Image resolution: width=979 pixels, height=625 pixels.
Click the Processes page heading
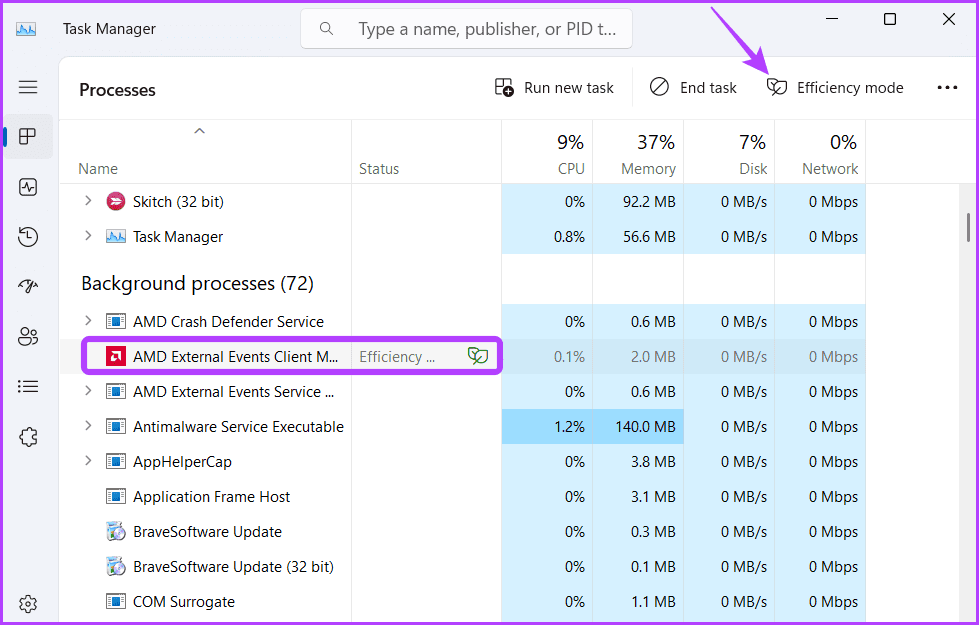117,90
